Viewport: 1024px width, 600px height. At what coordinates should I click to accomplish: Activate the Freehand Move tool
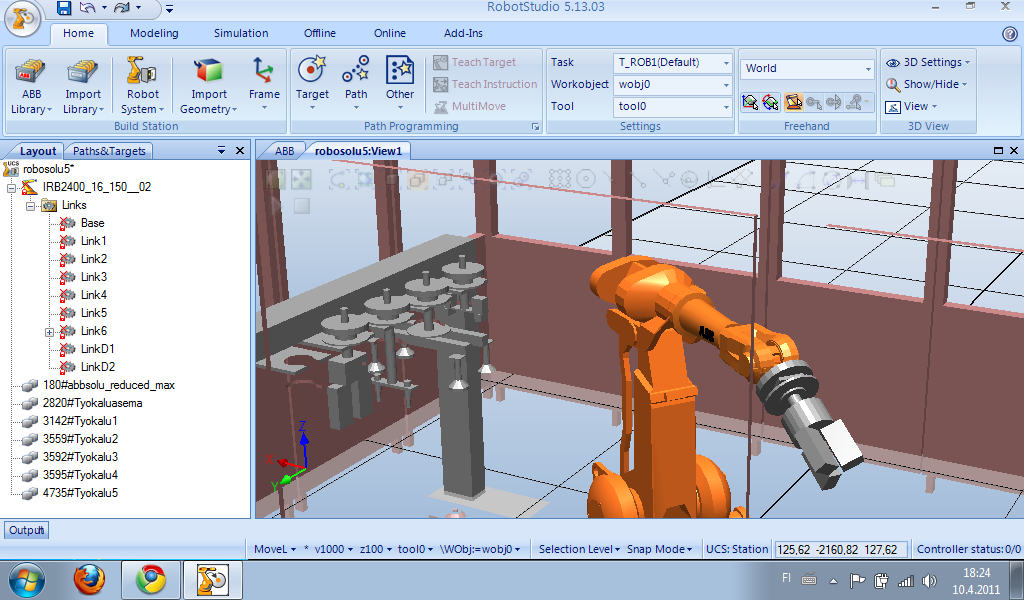[x=750, y=102]
